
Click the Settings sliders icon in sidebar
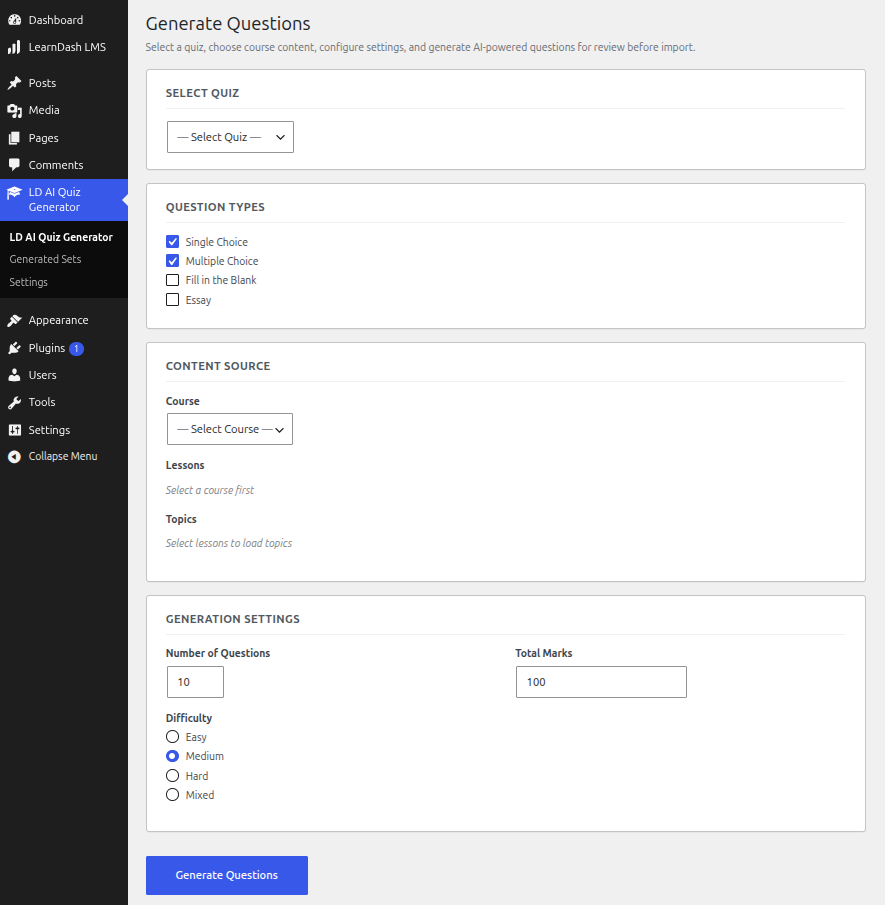click(14, 430)
